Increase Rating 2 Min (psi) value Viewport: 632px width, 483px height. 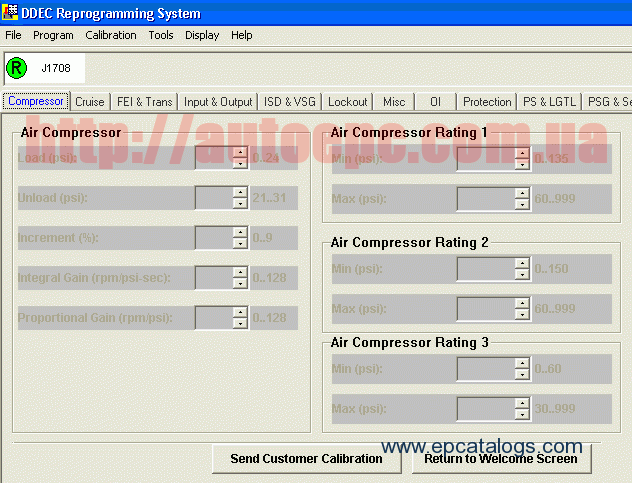click(x=522, y=264)
